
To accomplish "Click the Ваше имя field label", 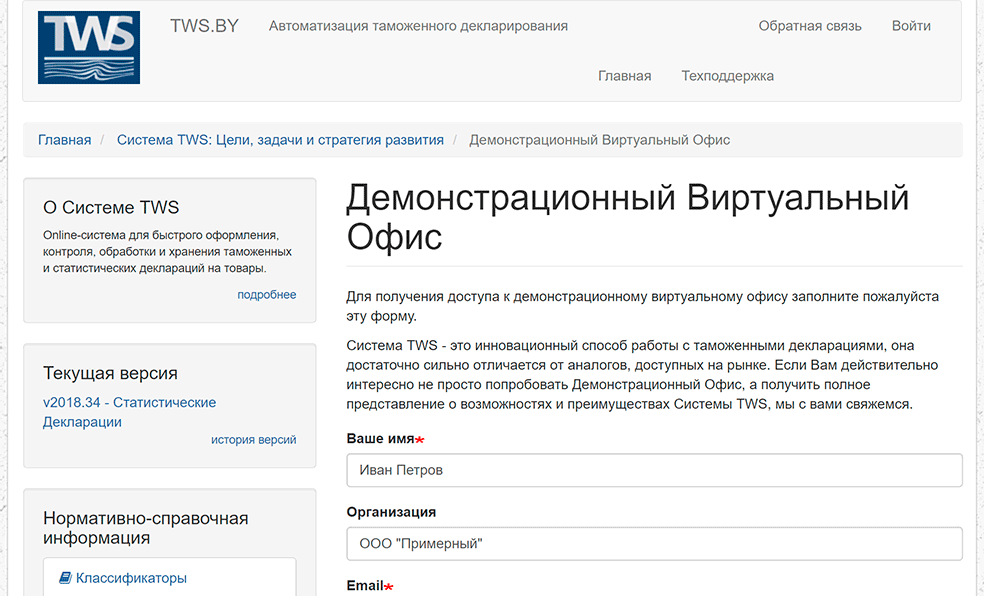I will tap(380, 439).
